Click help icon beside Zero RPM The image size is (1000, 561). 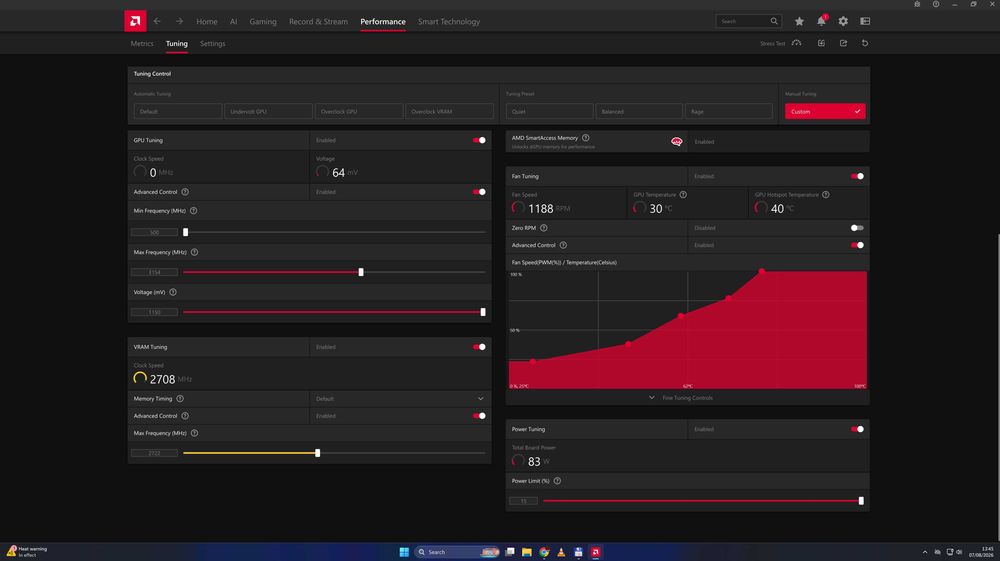(543, 228)
